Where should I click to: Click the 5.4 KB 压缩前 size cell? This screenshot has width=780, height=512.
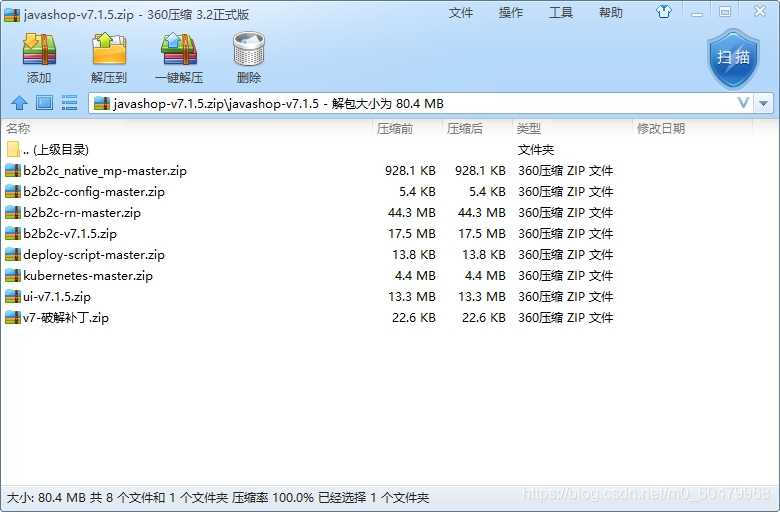pyautogui.click(x=417, y=192)
